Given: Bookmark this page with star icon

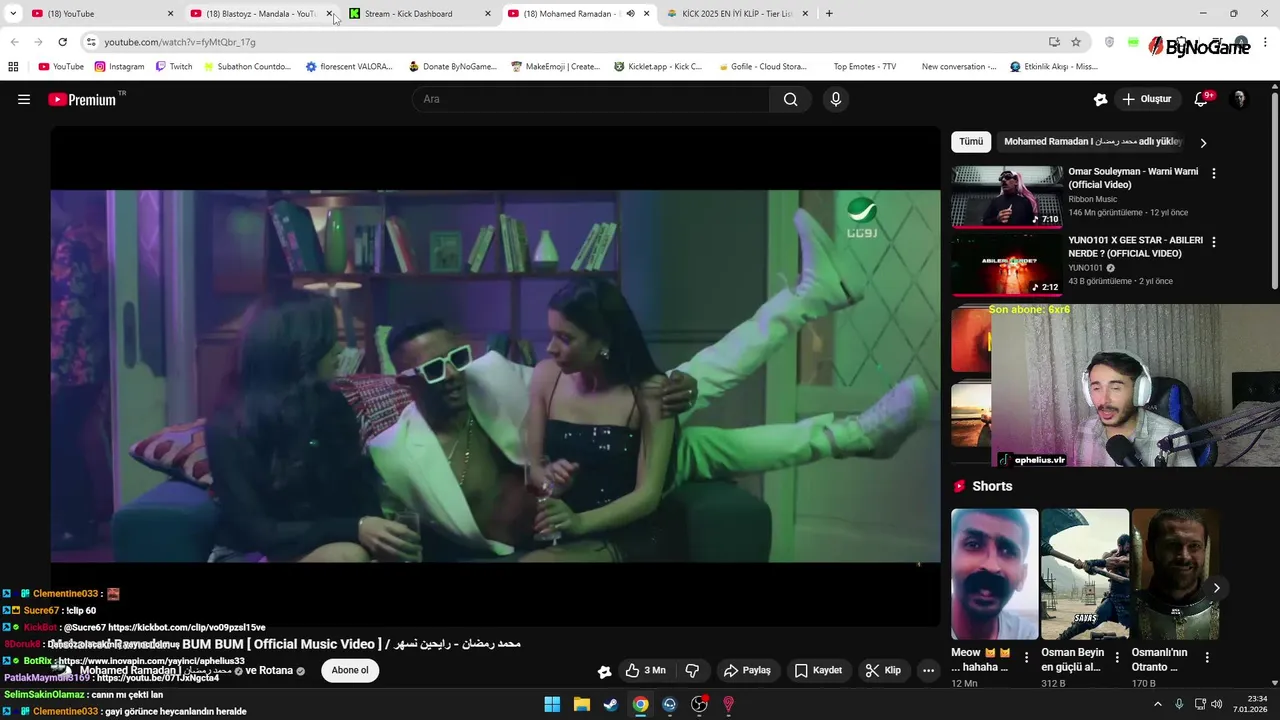Looking at the screenshot, I should [x=1076, y=42].
